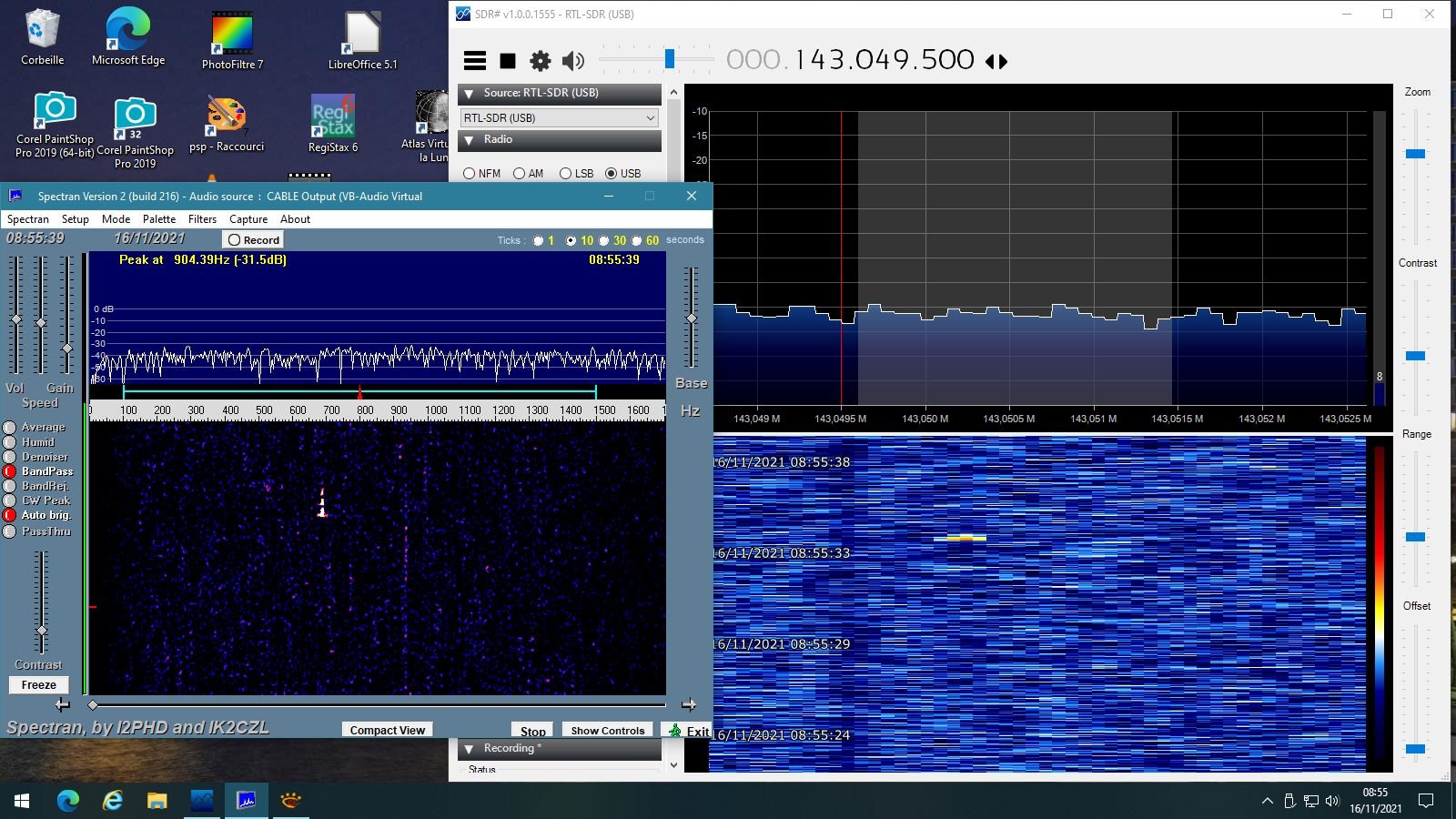Toggle the BandPass filter option

(x=10, y=471)
